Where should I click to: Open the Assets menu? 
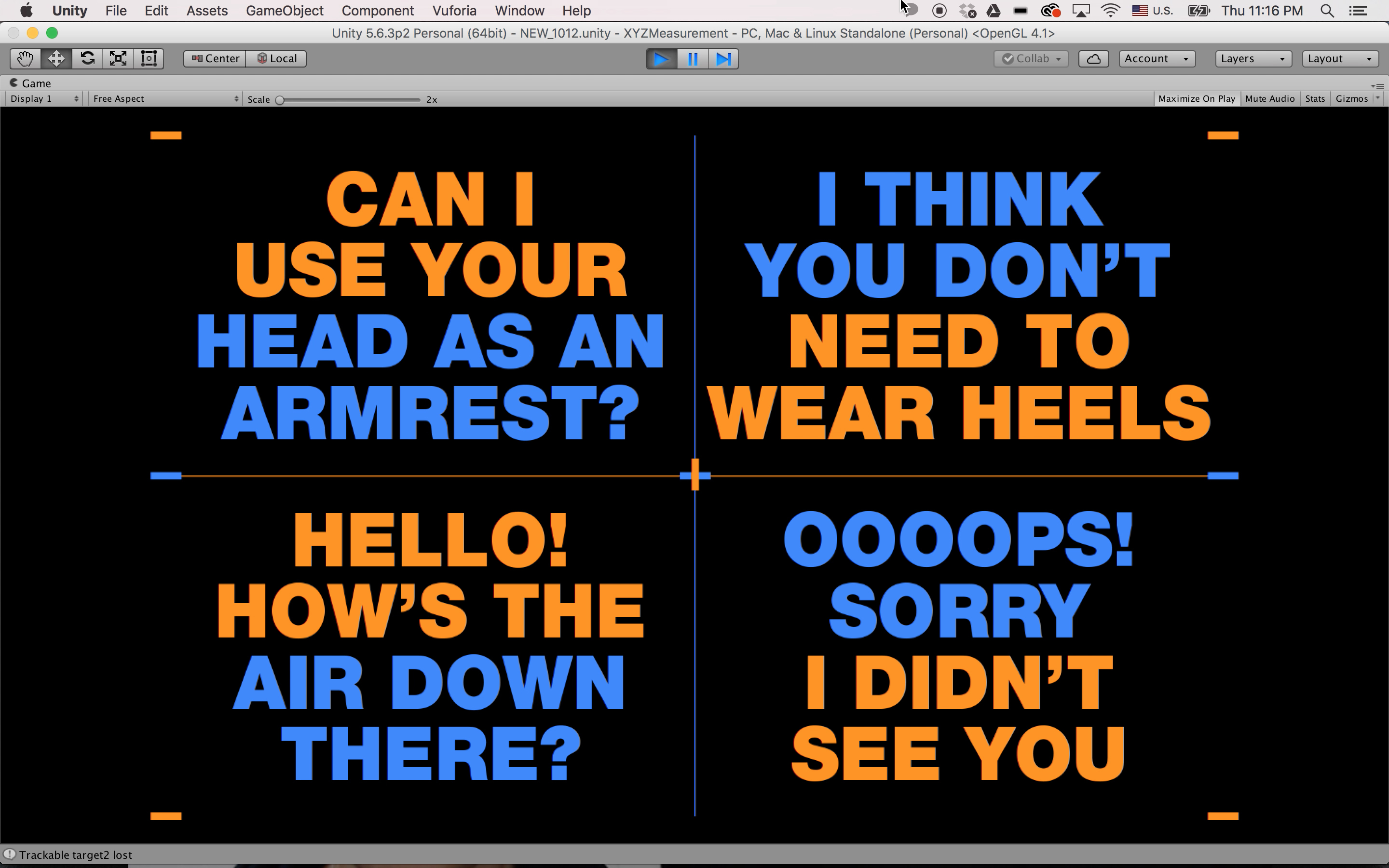tap(207, 10)
